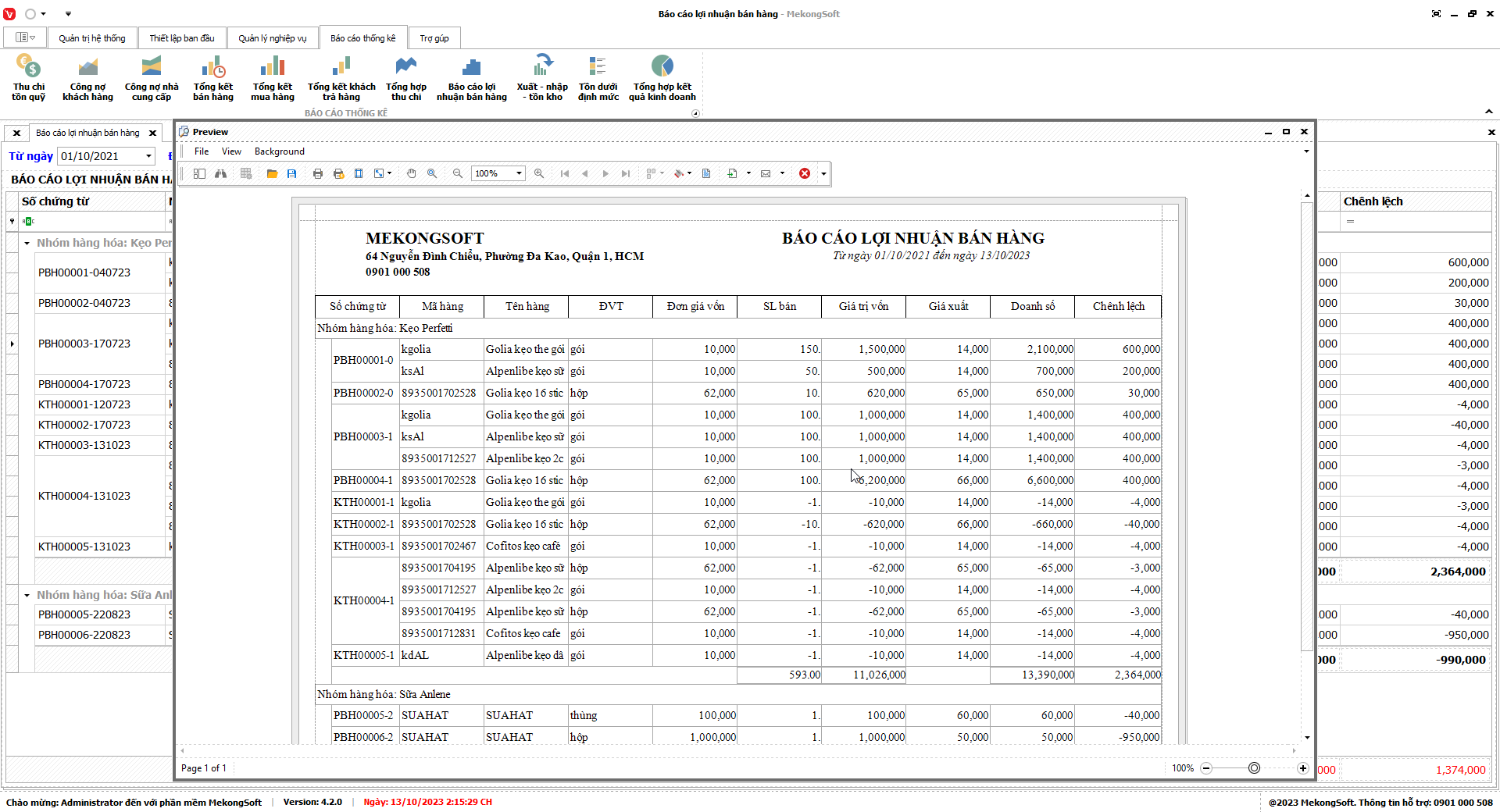Click the Open folder icon in Preview
The height and width of the screenshot is (812, 1500).
pos(272,173)
